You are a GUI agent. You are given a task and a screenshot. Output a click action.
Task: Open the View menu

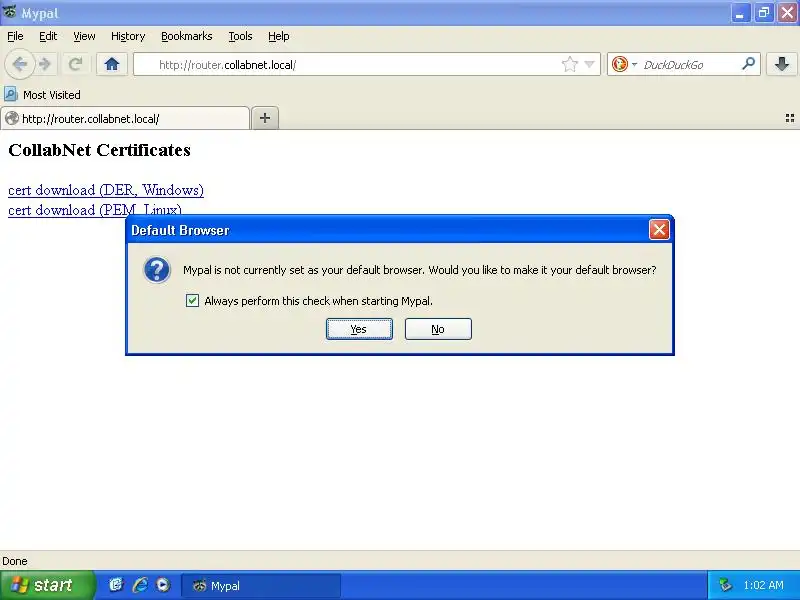(x=84, y=36)
